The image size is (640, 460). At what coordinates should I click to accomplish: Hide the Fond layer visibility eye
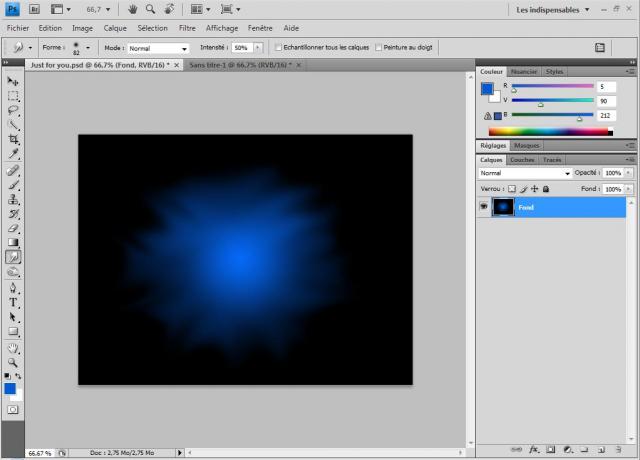484,207
